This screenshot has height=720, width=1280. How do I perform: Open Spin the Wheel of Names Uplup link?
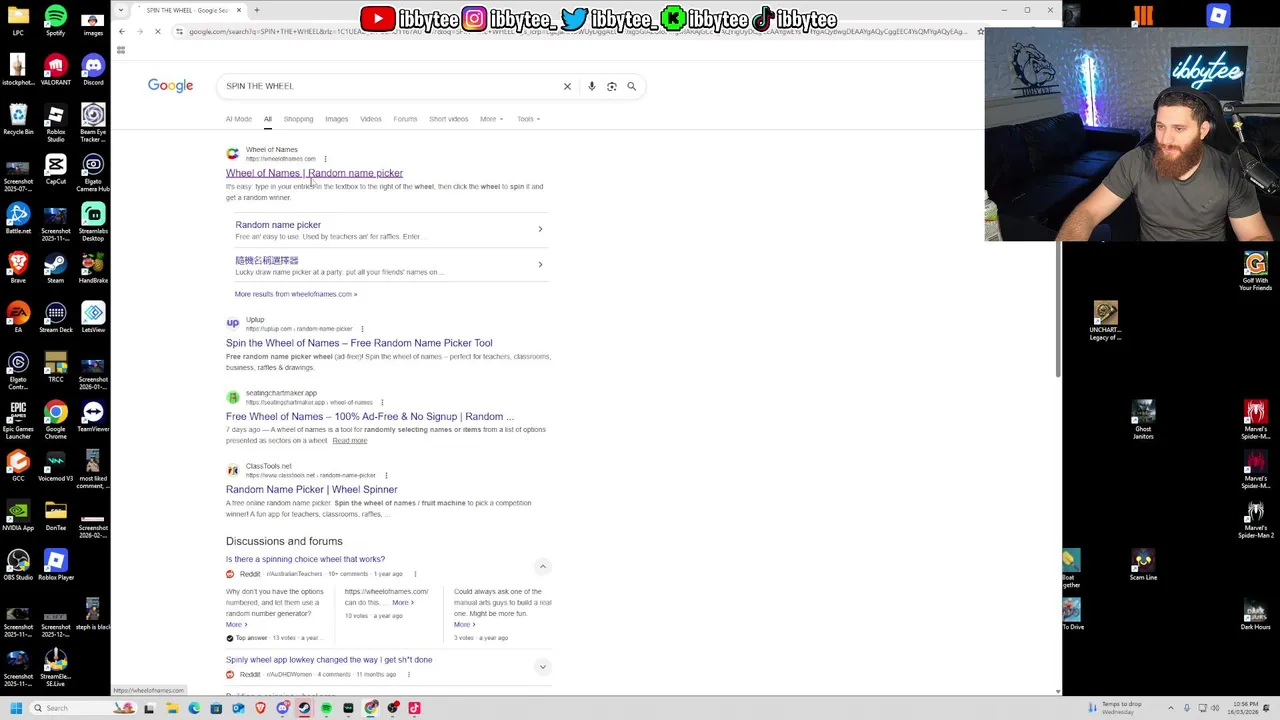359,343
